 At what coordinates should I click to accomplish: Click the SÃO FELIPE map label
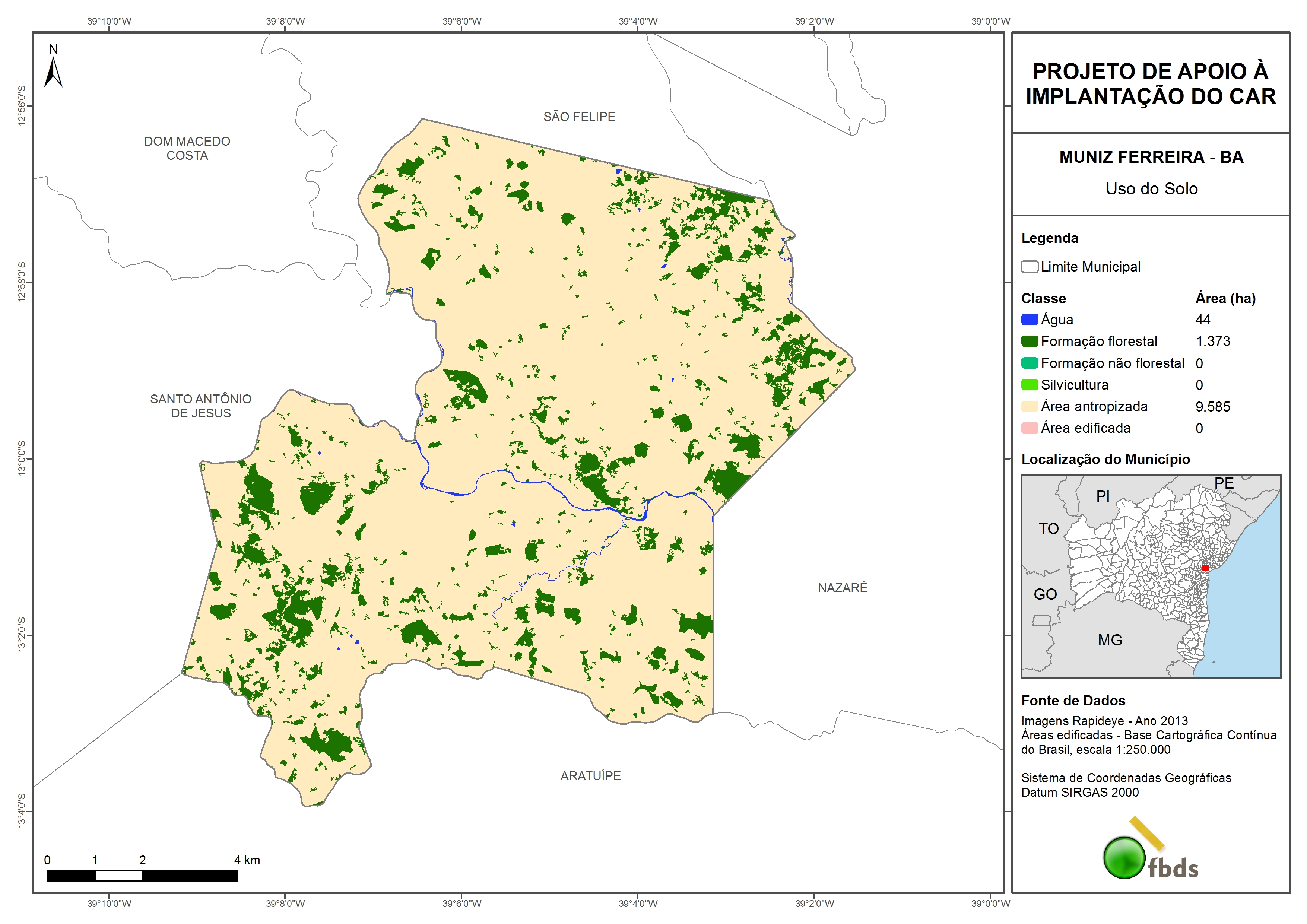(579, 117)
